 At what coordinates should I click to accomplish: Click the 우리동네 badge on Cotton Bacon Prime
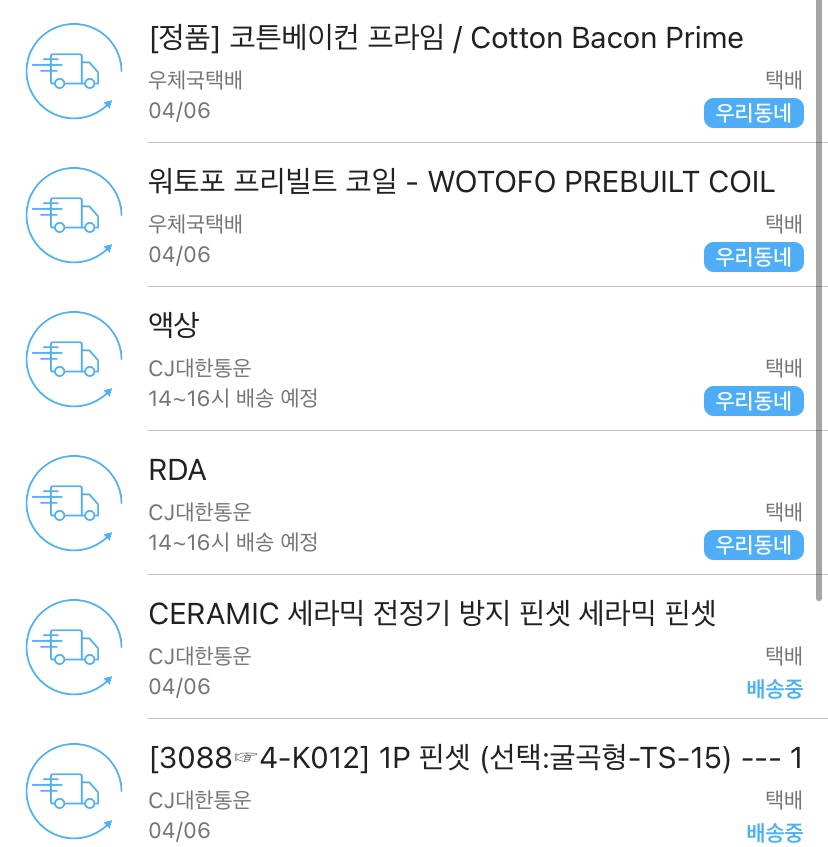tap(753, 113)
